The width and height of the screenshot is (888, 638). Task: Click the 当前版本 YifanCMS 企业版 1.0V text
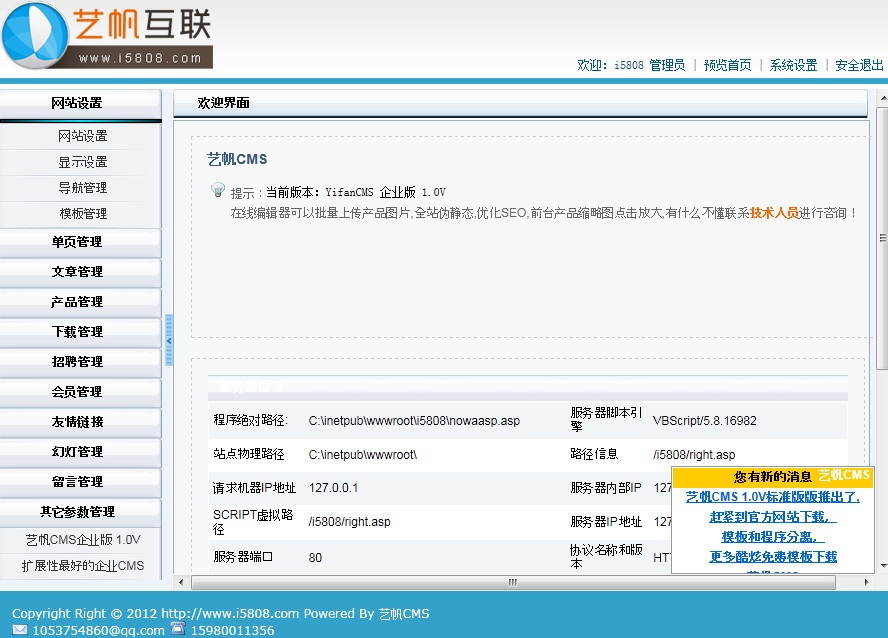356,192
